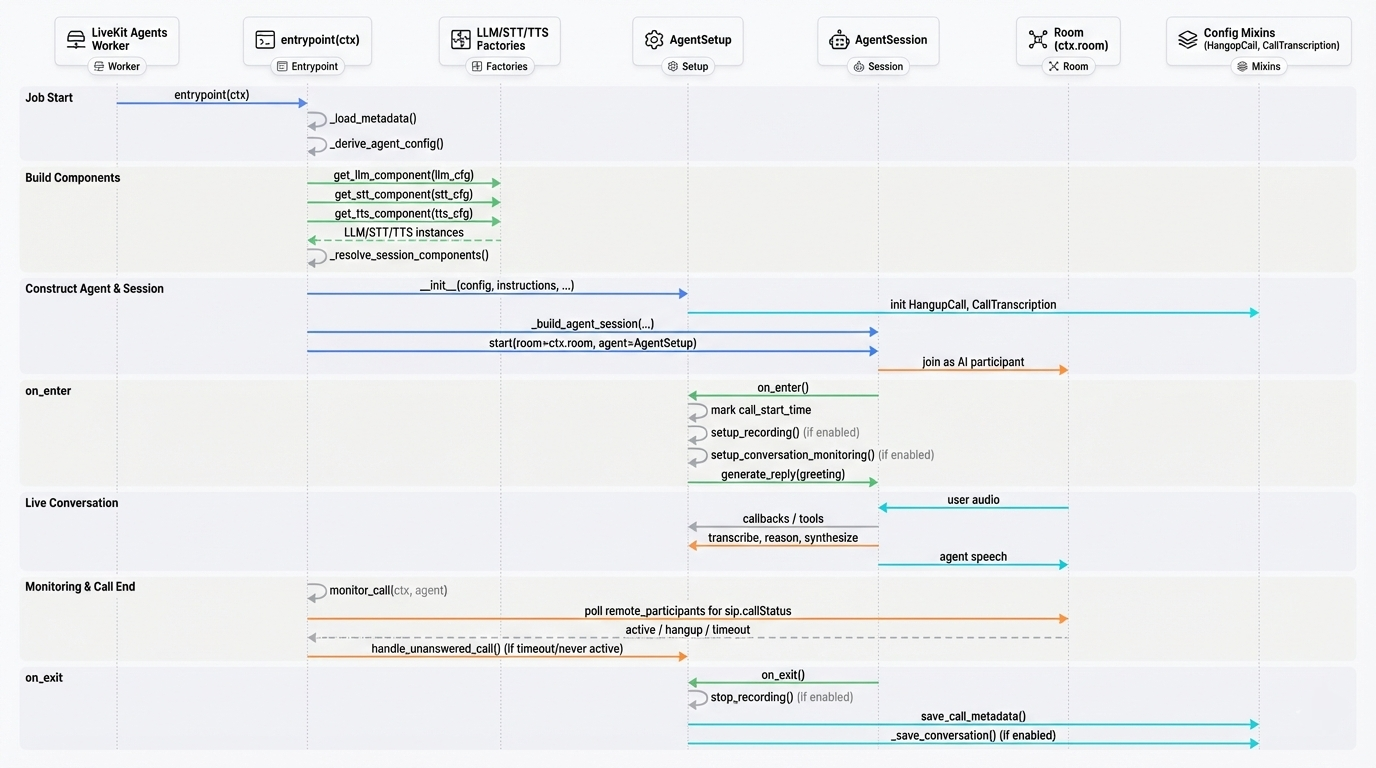This screenshot has height=768, width=1376.
Task: Click the LLM/STT/TTS Factories icon
Action: 460,40
